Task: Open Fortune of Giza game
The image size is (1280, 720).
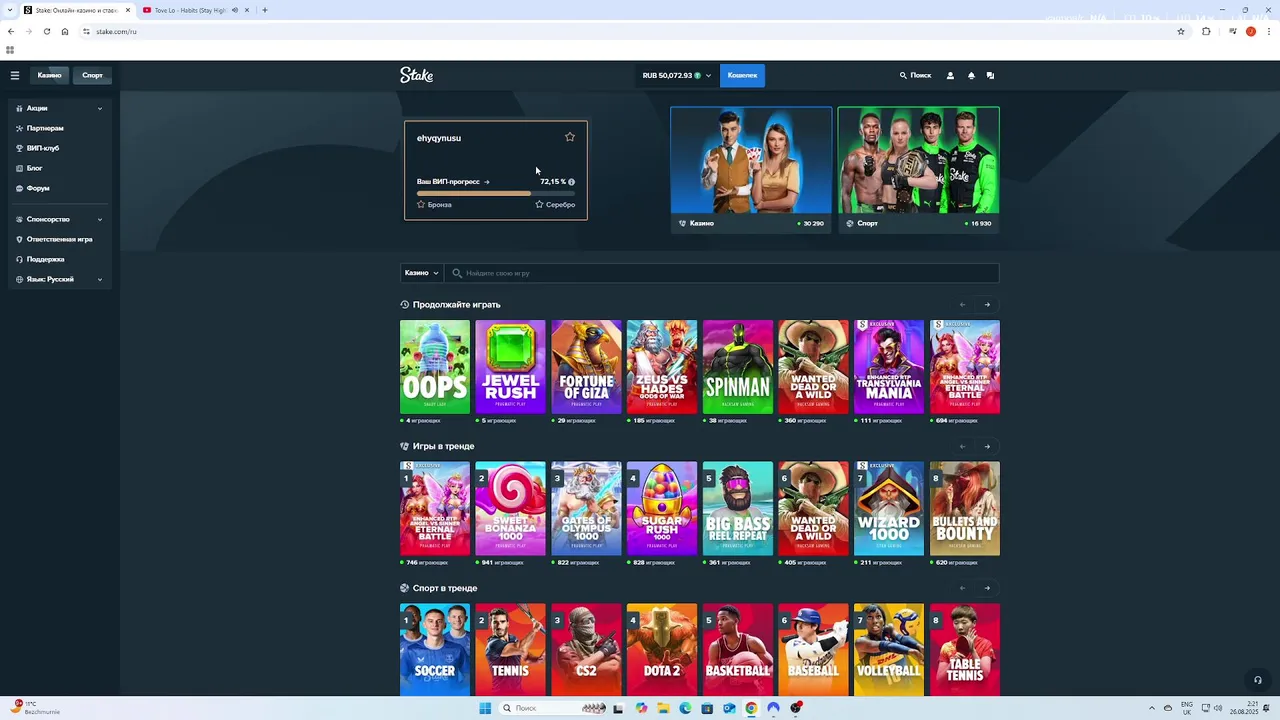Action: 586,367
